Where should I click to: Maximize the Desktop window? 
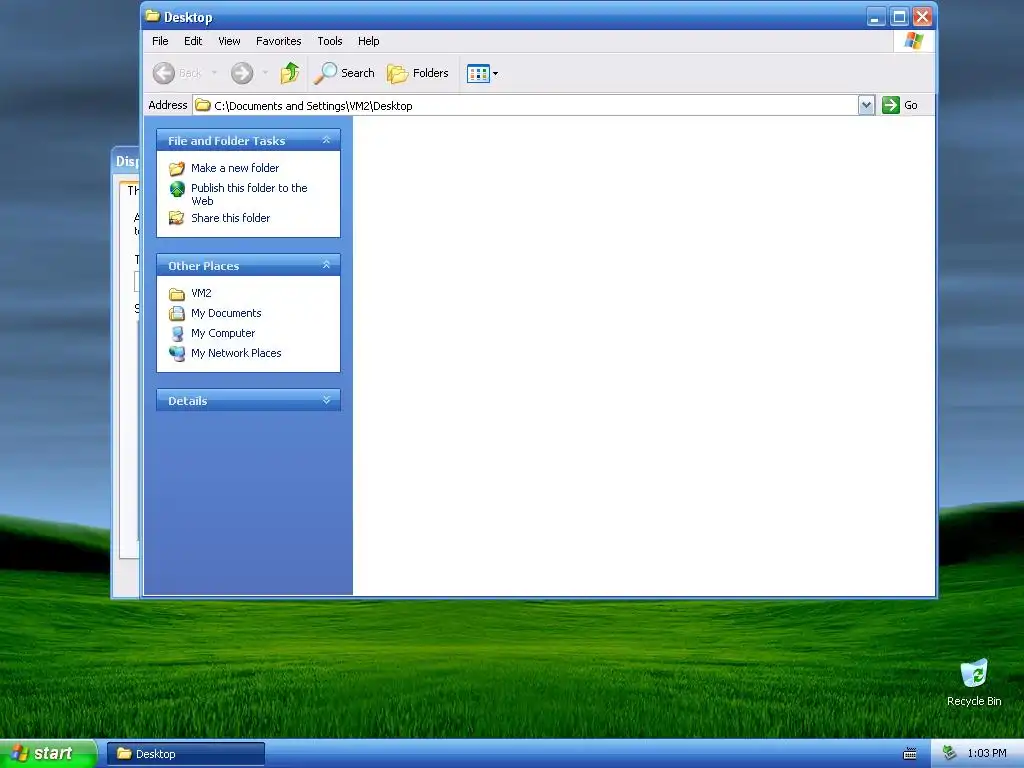click(x=899, y=16)
